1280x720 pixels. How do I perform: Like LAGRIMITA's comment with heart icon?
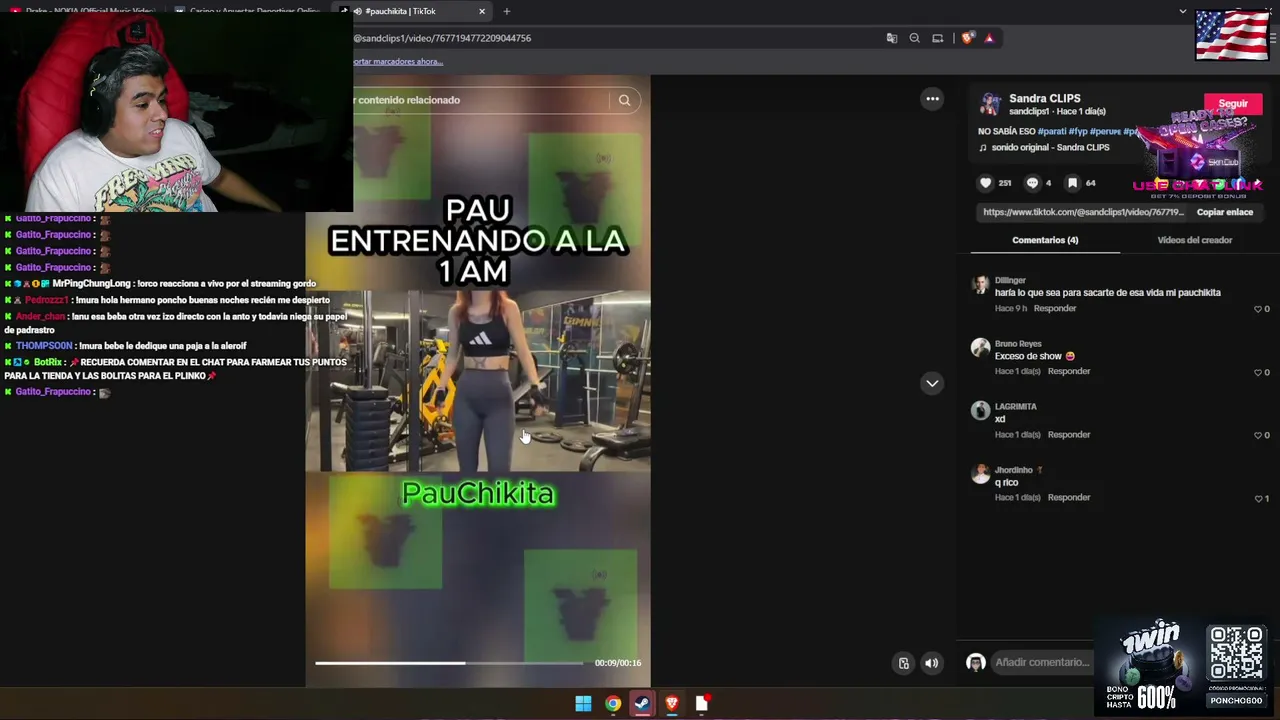coord(1258,435)
